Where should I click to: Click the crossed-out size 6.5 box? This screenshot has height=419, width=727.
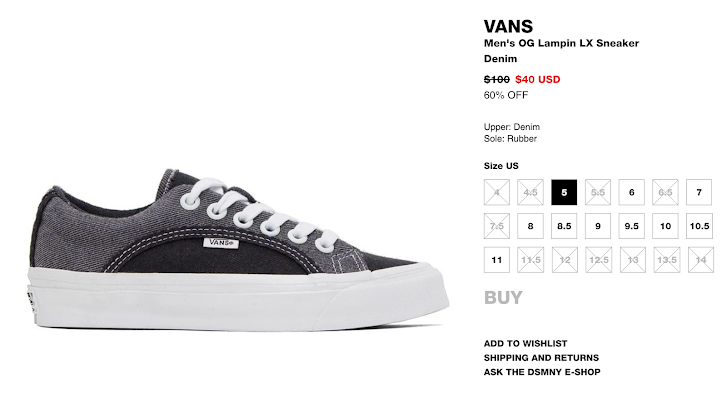[665, 192]
